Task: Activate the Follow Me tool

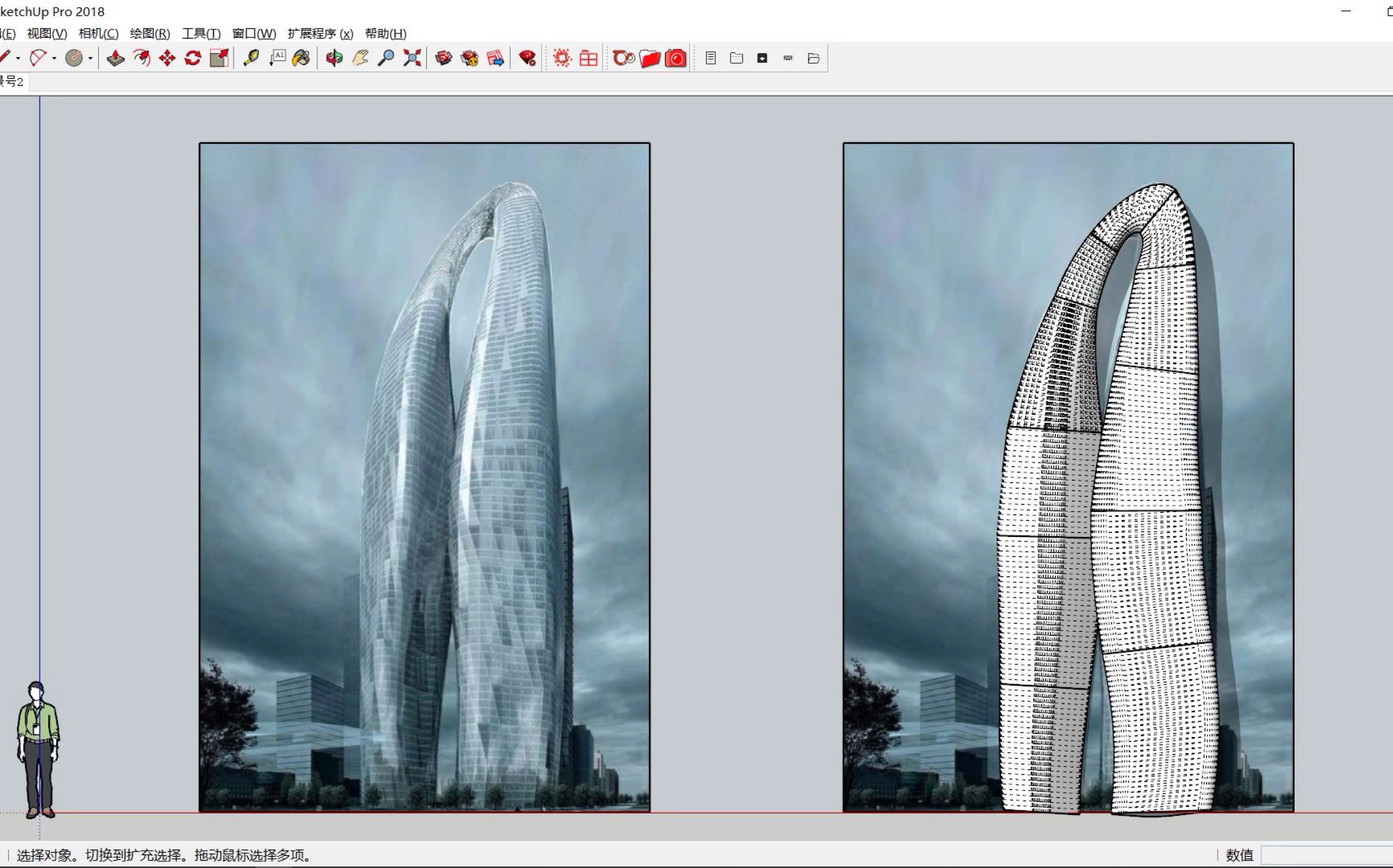Action: point(141,57)
